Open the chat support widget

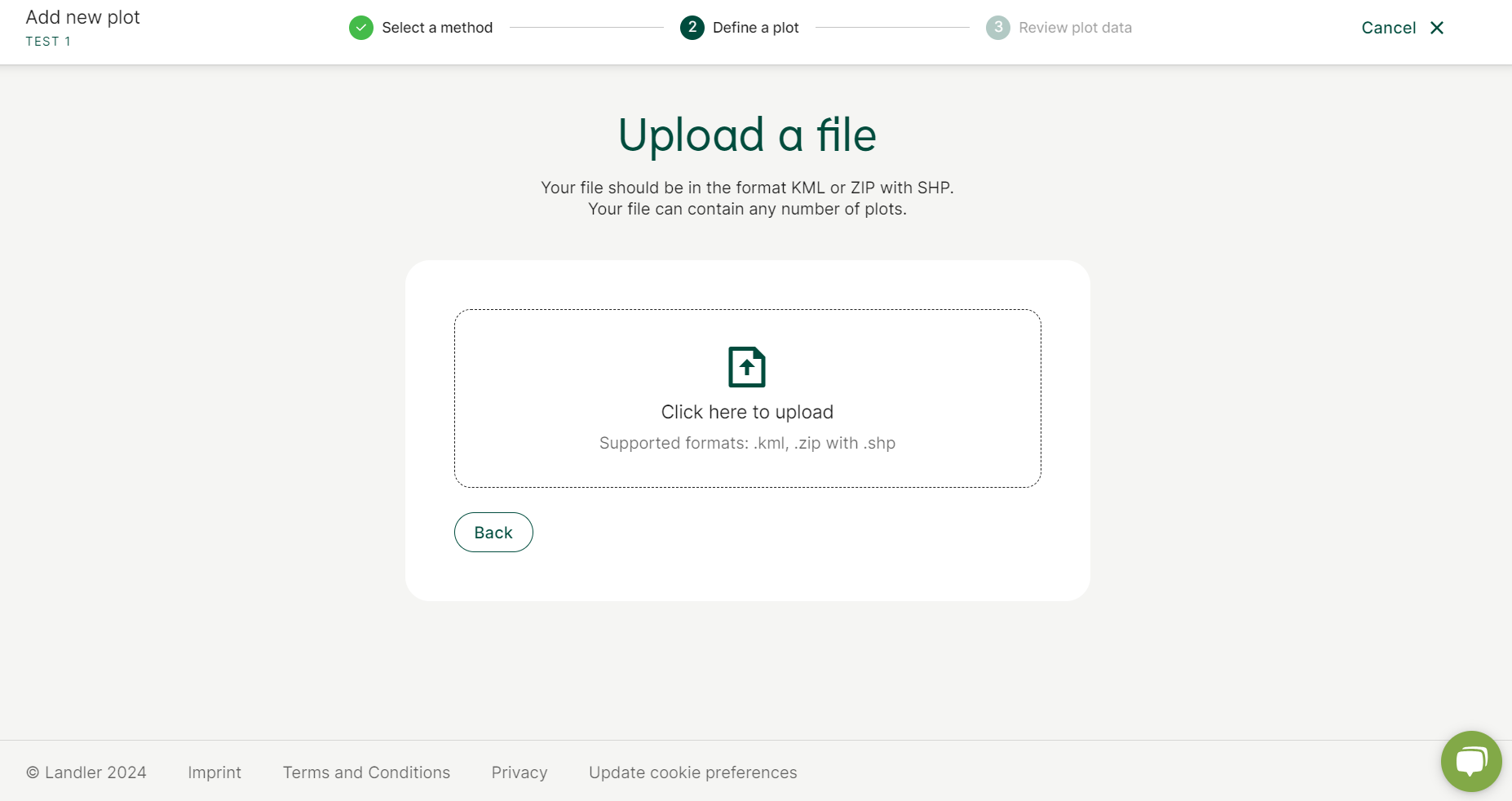(1471, 761)
